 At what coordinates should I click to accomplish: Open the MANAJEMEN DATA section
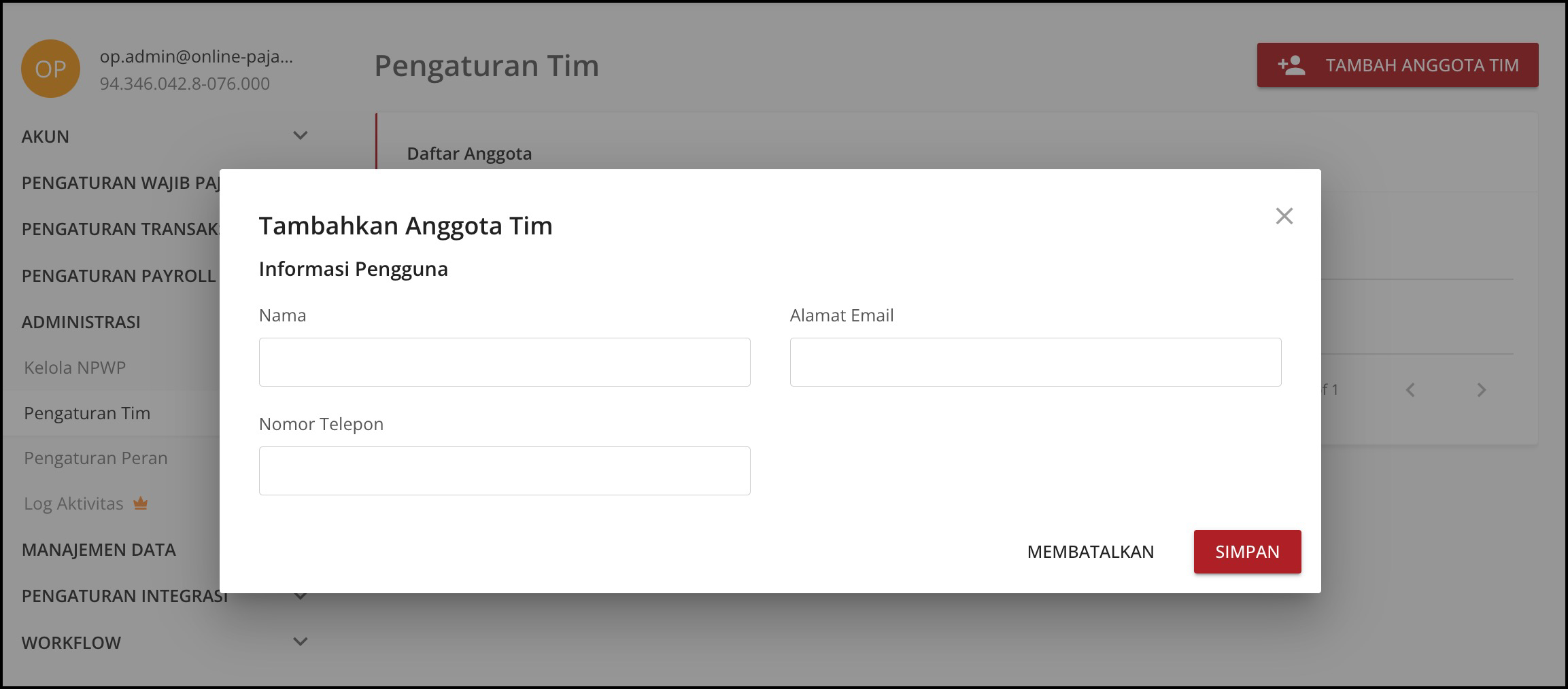coord(99,550)
